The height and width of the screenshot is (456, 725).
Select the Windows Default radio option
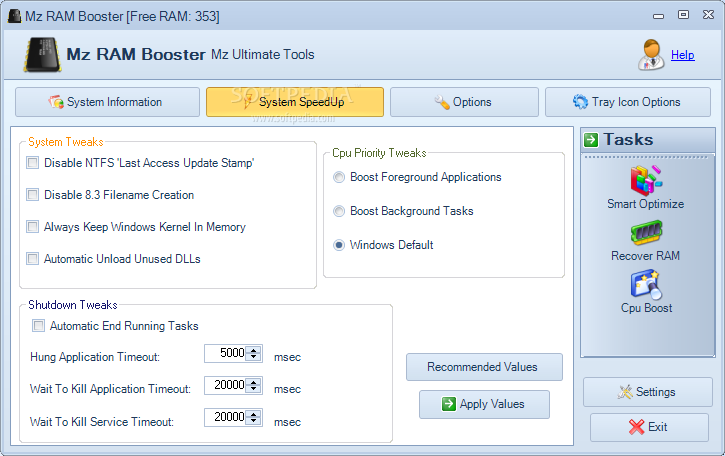pos(339,245)
